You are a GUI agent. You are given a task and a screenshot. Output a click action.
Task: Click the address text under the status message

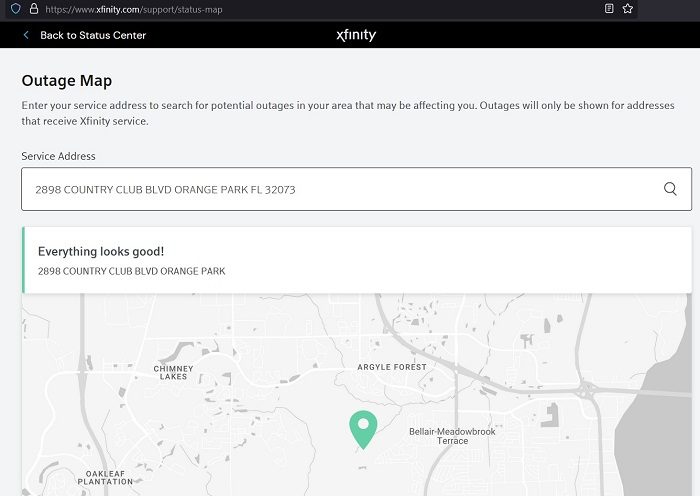click(131, 271)
